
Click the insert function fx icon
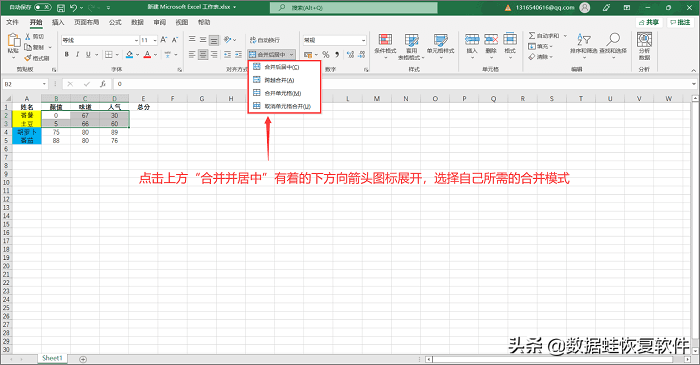(x=103, y=84)
